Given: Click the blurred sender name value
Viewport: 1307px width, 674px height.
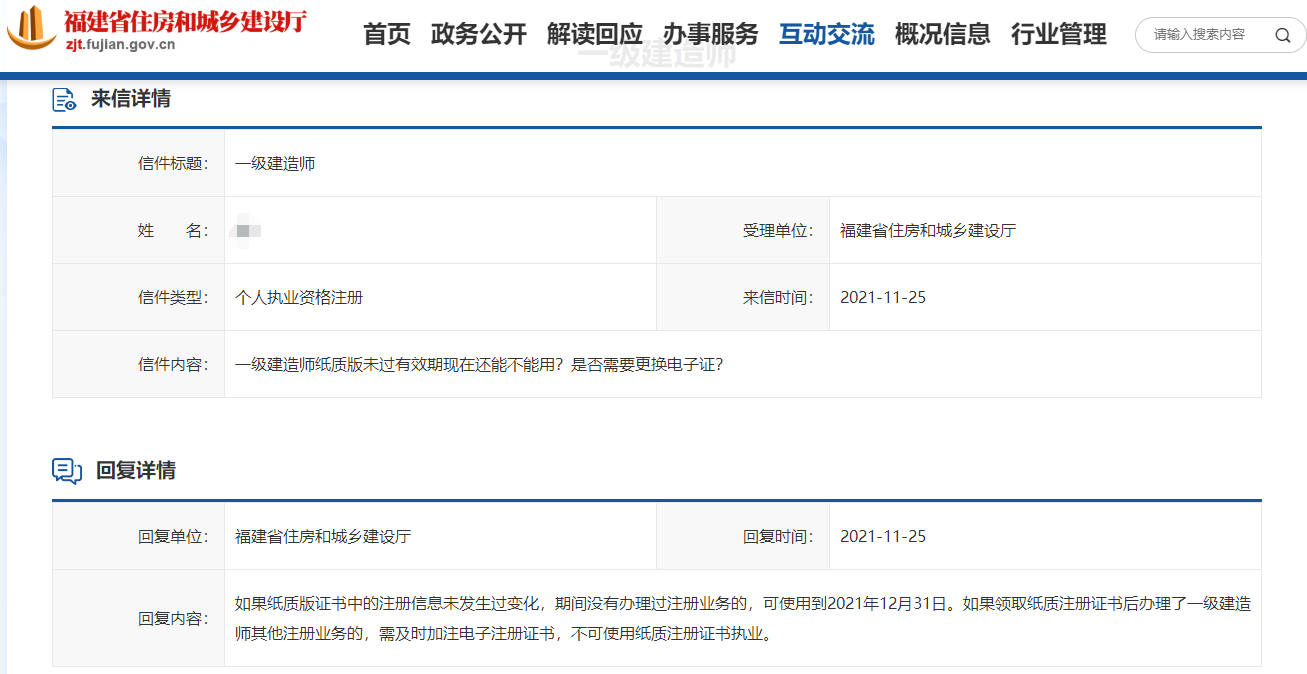Looking at the screenshot, I should pyautogui.click(x=245, y=231).
